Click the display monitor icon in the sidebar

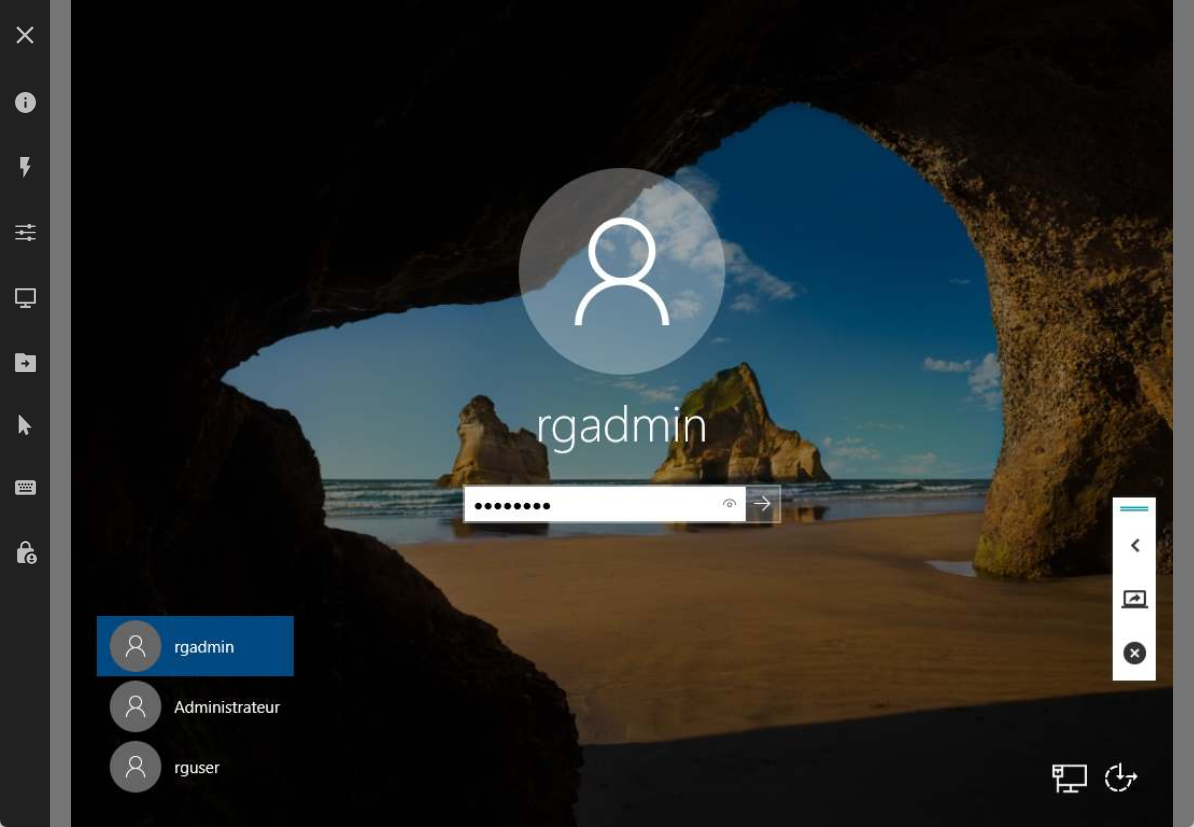tap(25, 297)
